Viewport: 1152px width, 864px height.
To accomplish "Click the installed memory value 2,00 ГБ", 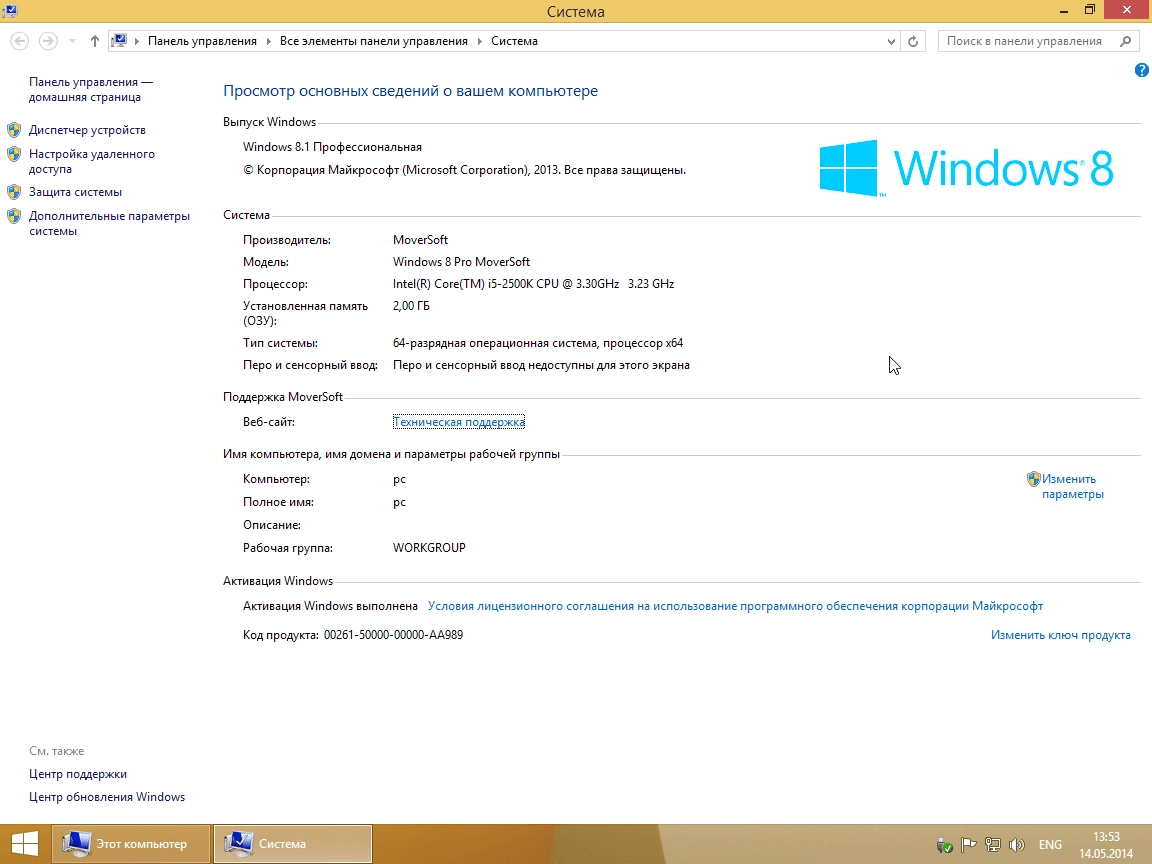I will pyautogui.click(x=411, y=306).
